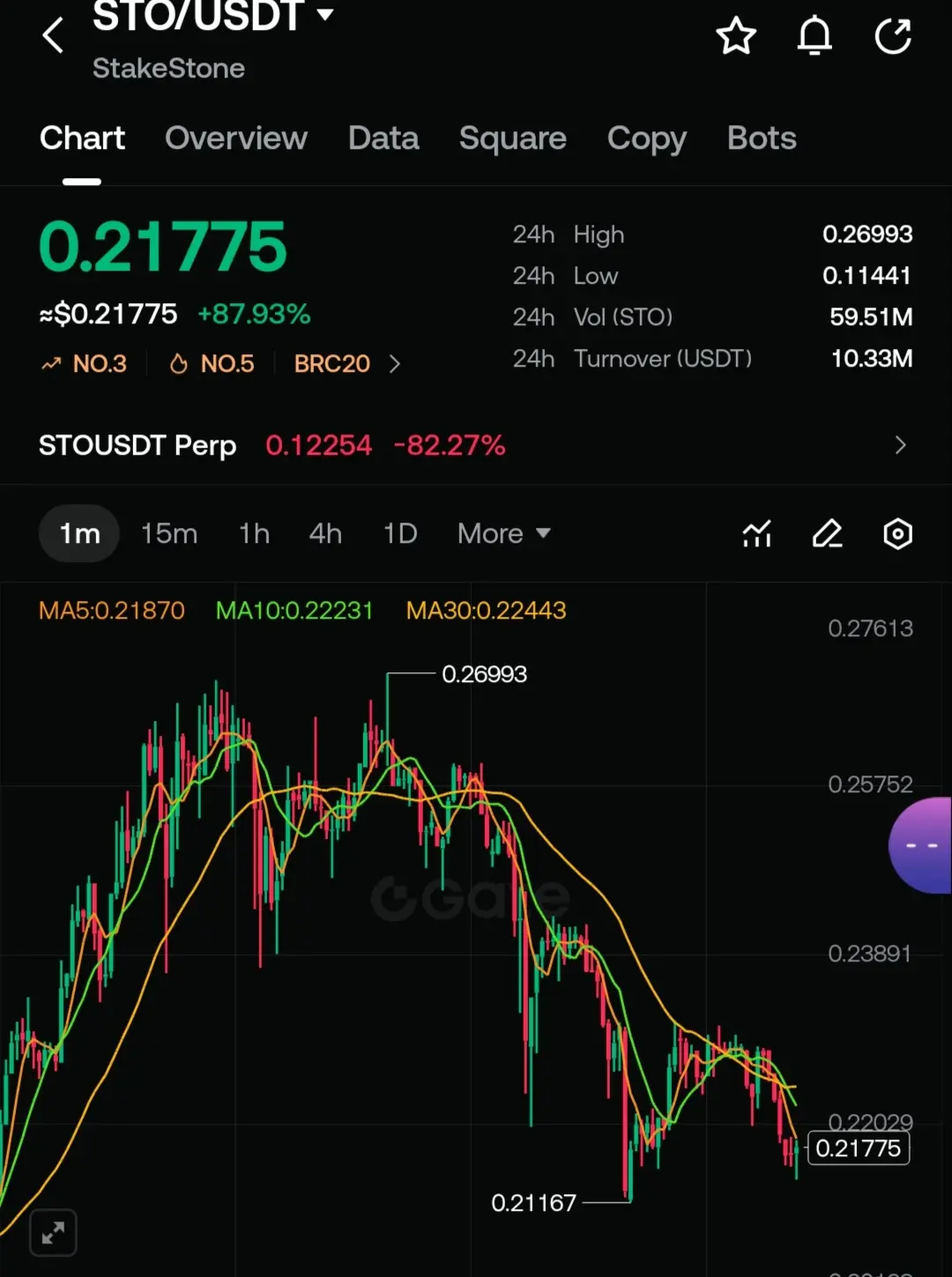Tap the StakeStone subtitle

(x=168, y=69)
